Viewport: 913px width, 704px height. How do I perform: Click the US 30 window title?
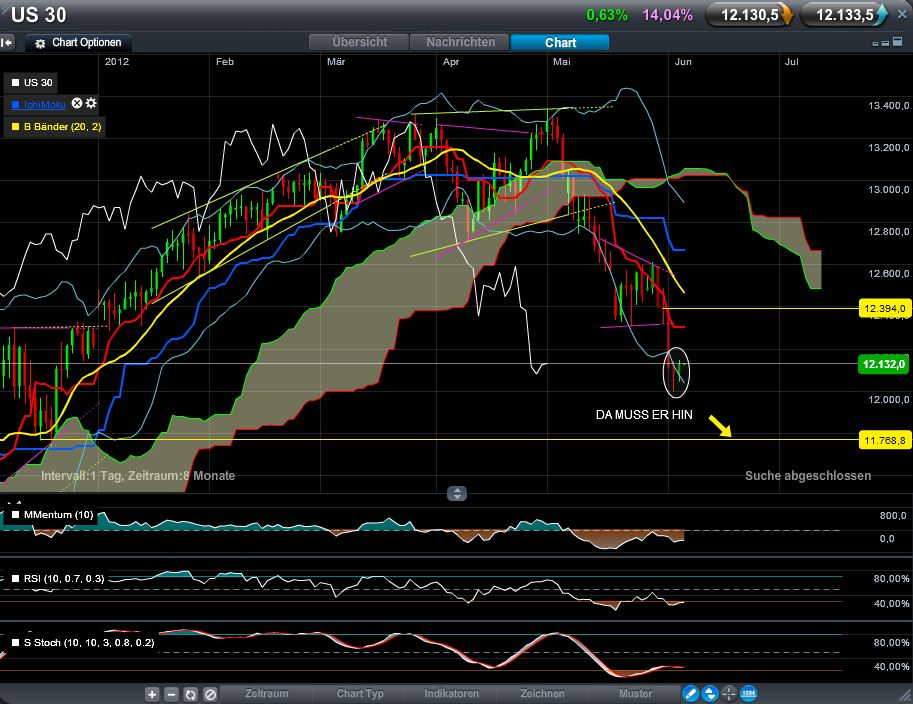point(38,15)
